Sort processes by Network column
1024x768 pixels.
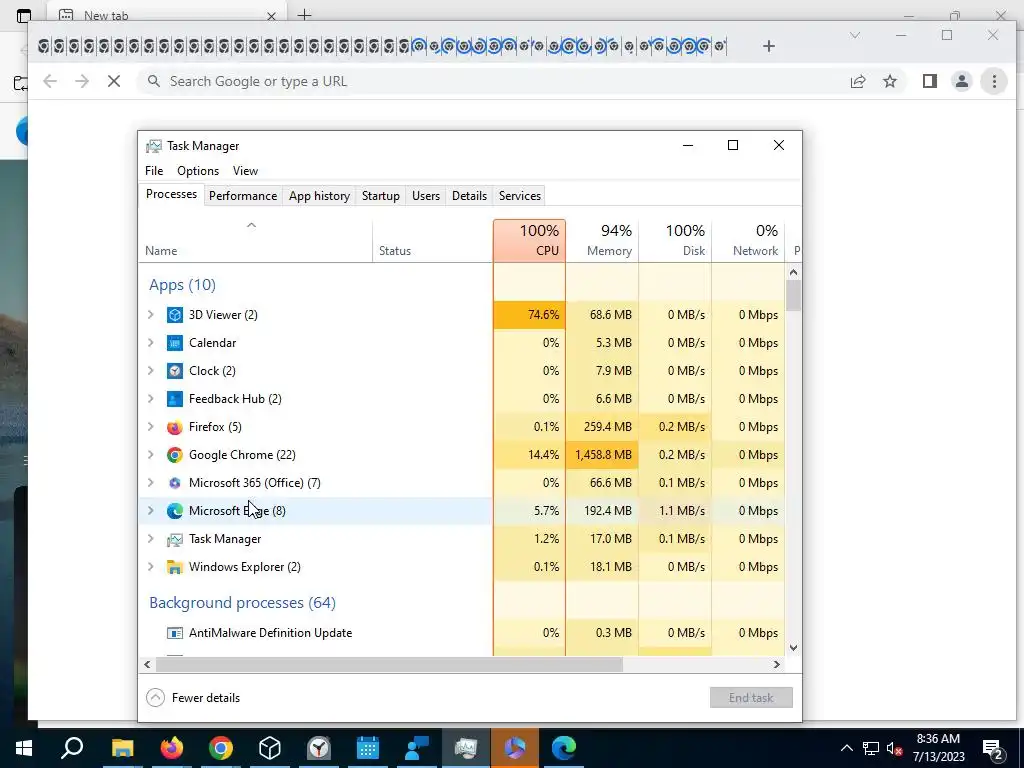[x=748, y=241]
